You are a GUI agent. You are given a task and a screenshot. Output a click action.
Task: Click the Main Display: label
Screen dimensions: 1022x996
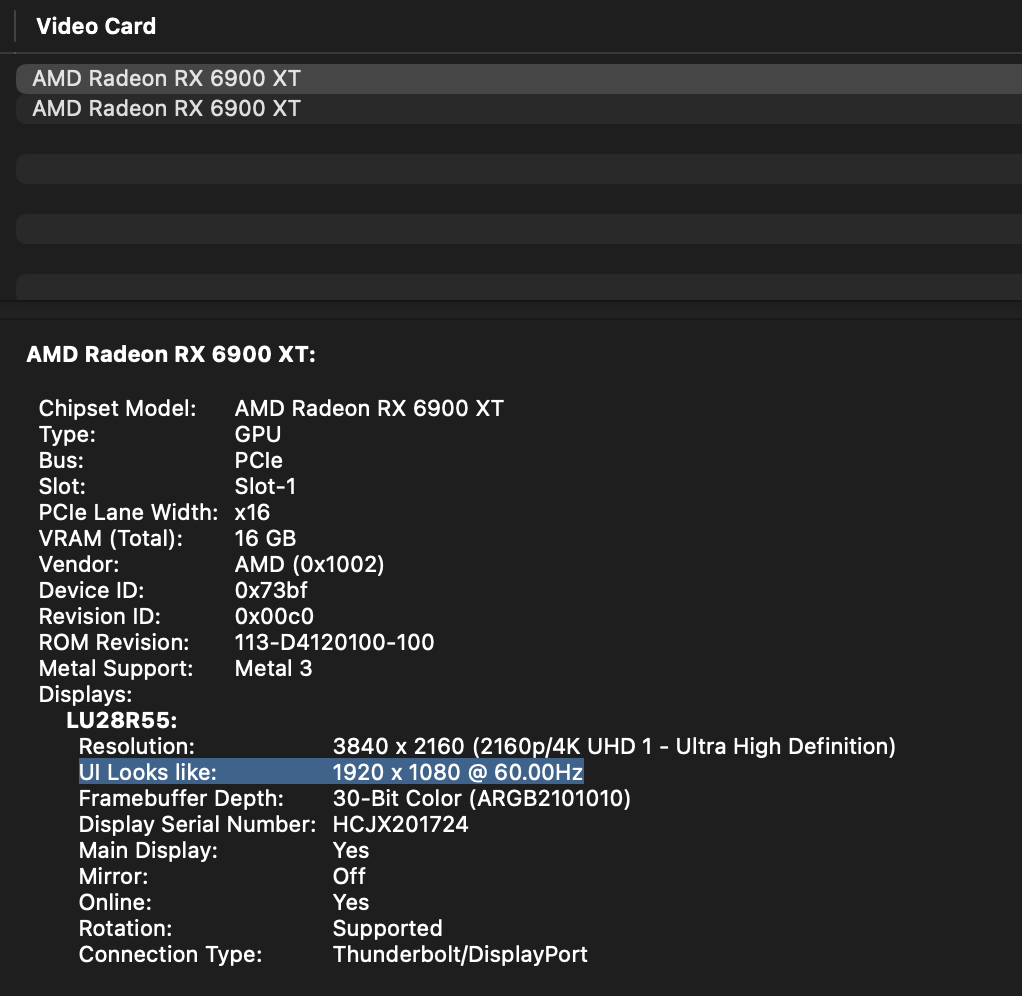tap(149, 851)
